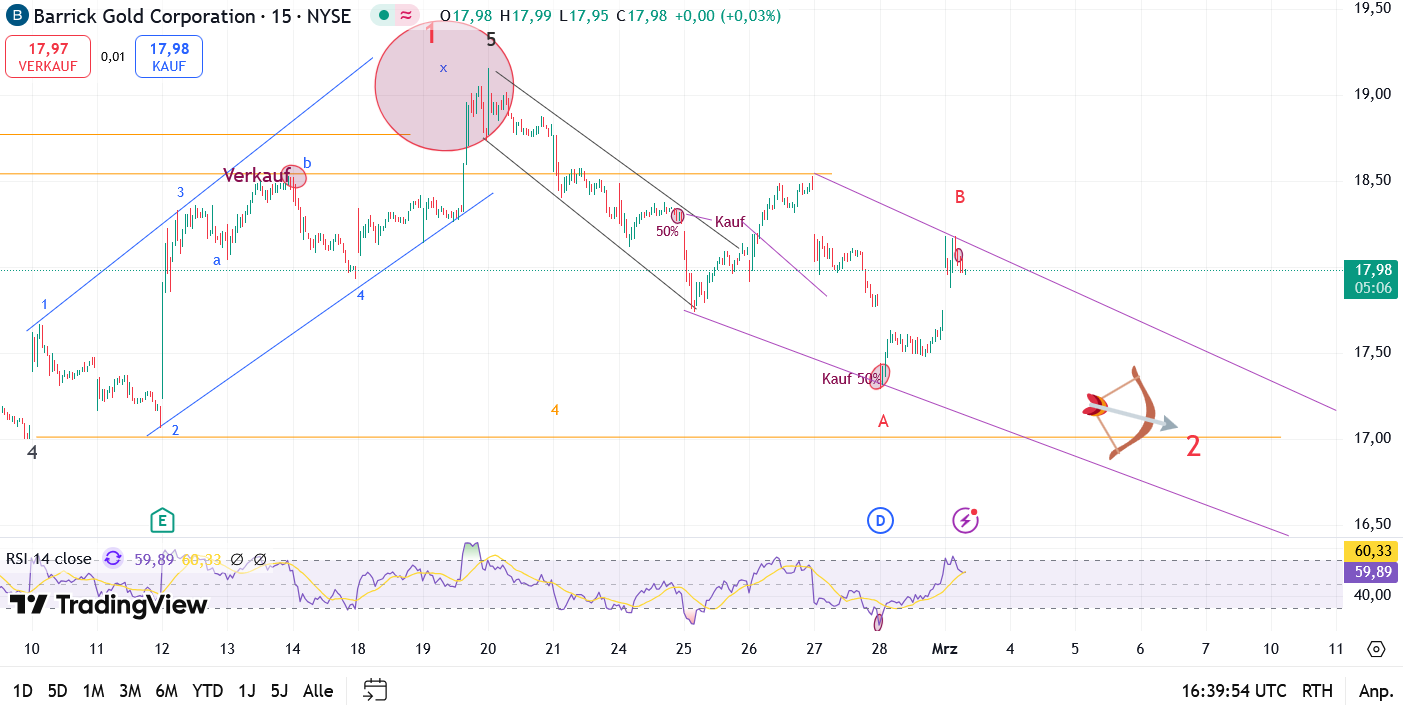The image size is (1403, 712).
Task: Open time zone menu at 16:39:54 UTC
Action: click(1233, 690)
